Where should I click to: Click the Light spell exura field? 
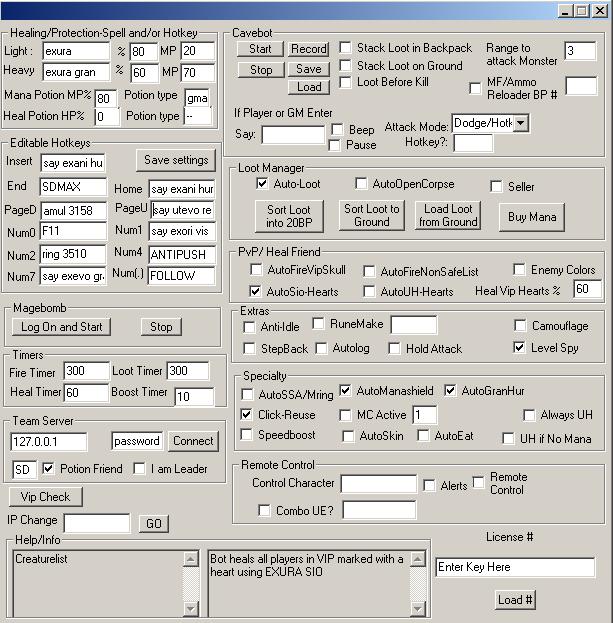(x=76, y=51)
